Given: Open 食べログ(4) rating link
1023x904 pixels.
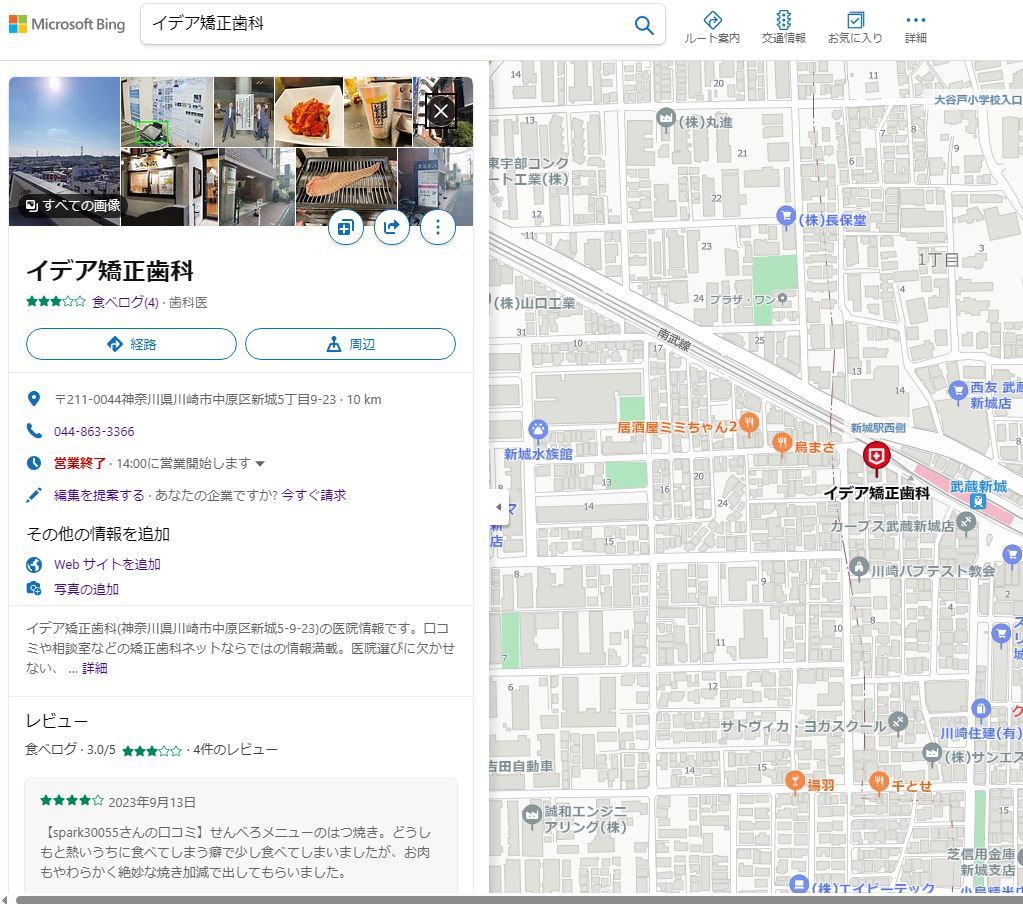Looking at the screenshot, I should (125, 302).
